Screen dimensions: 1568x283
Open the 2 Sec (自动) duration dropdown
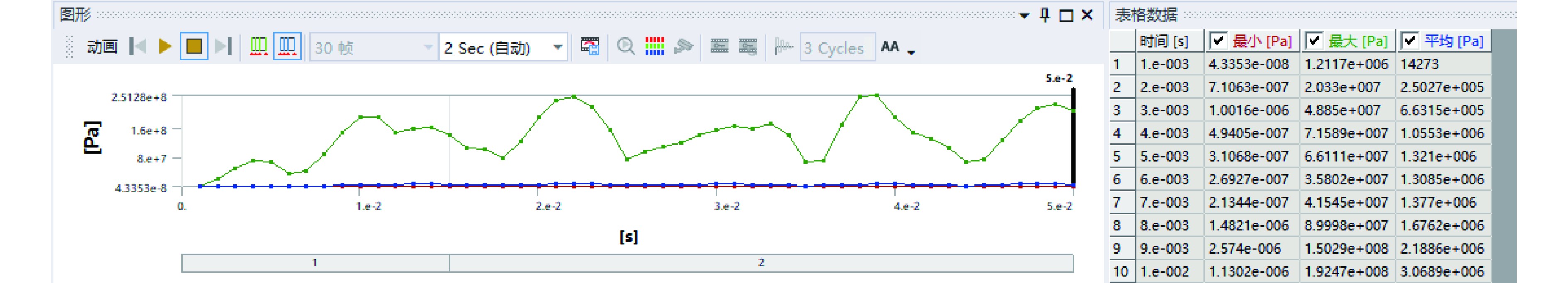[557, 48]
